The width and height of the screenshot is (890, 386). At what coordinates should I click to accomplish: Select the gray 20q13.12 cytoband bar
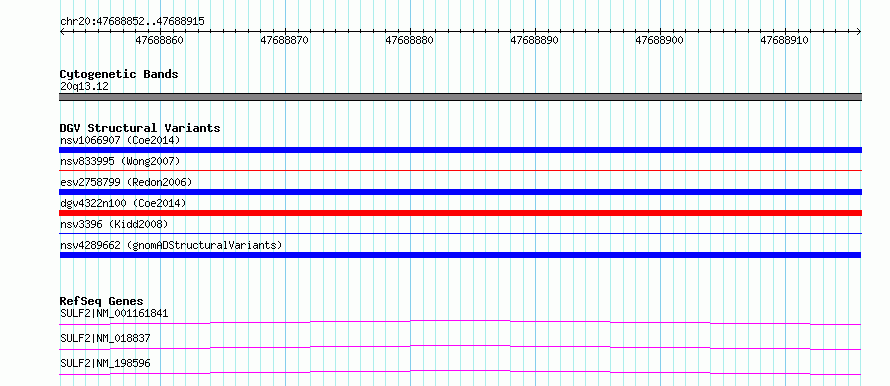click(460, 97)
